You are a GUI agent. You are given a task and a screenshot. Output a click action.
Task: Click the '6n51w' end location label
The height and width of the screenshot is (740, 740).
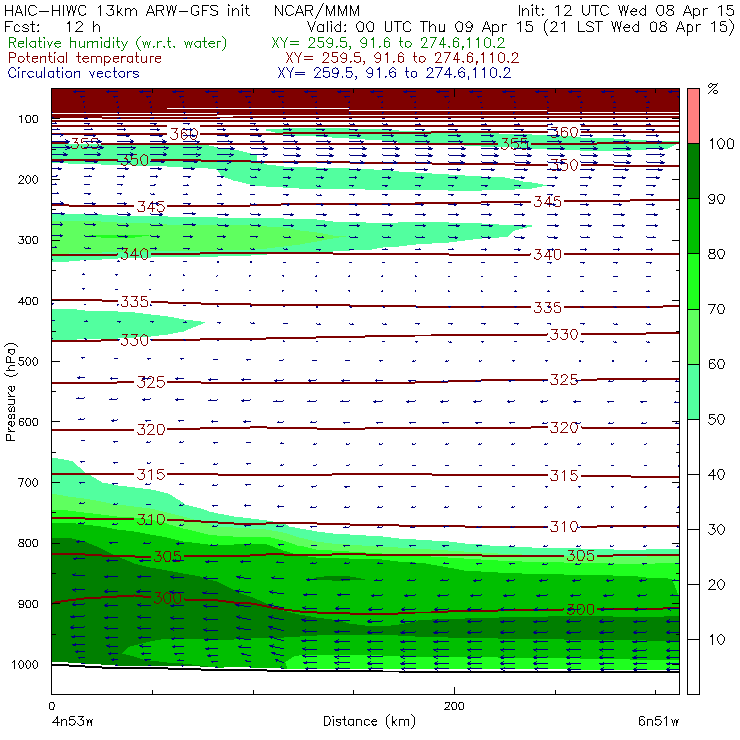658,722
